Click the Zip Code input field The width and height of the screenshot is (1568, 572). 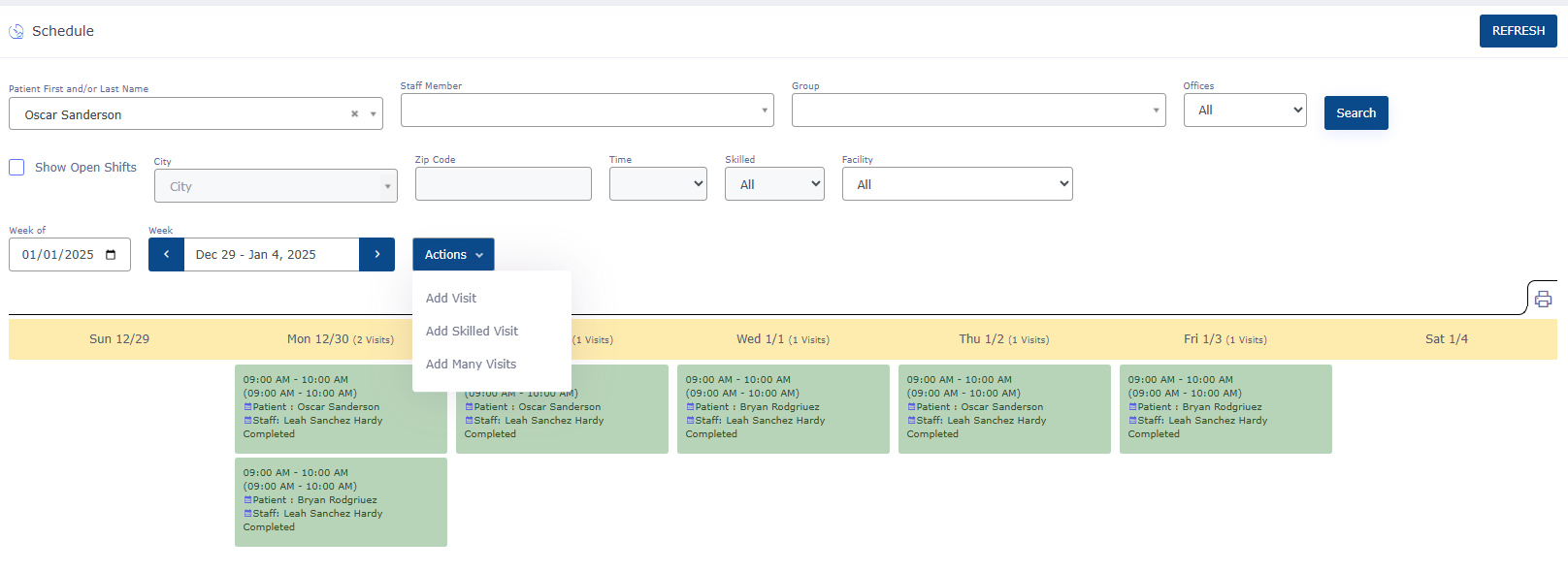503,183
